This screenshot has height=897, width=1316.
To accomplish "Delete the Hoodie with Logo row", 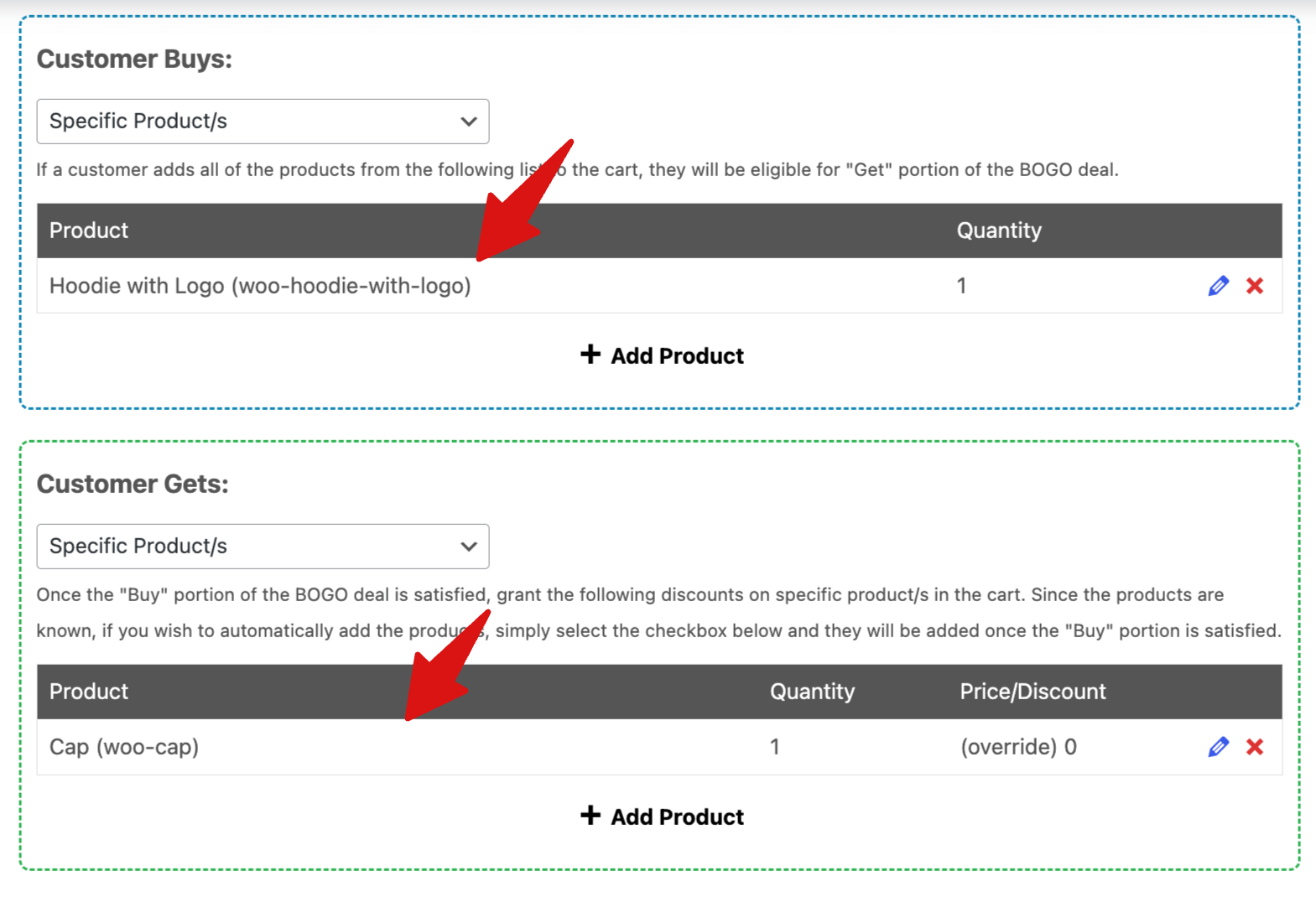I will click(1255, 286).
